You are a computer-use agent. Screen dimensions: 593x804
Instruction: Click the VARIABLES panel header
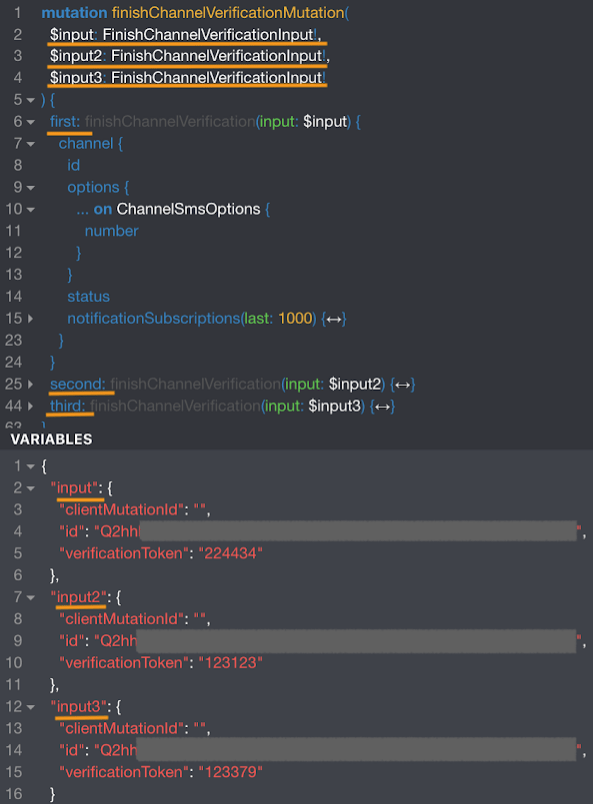pos(51,439)
